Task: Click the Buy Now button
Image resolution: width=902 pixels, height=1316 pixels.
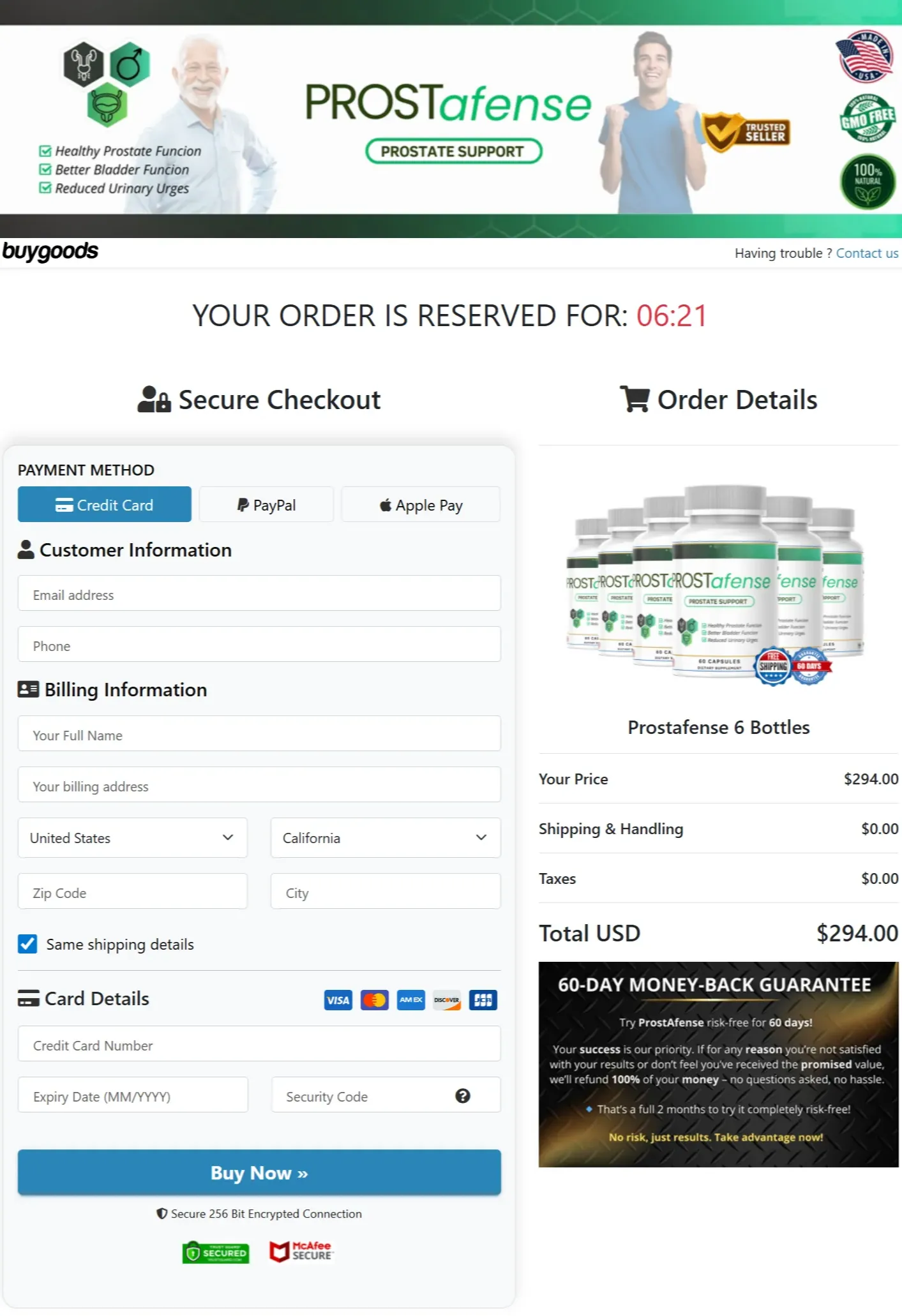Action: tap(259, 1173)
